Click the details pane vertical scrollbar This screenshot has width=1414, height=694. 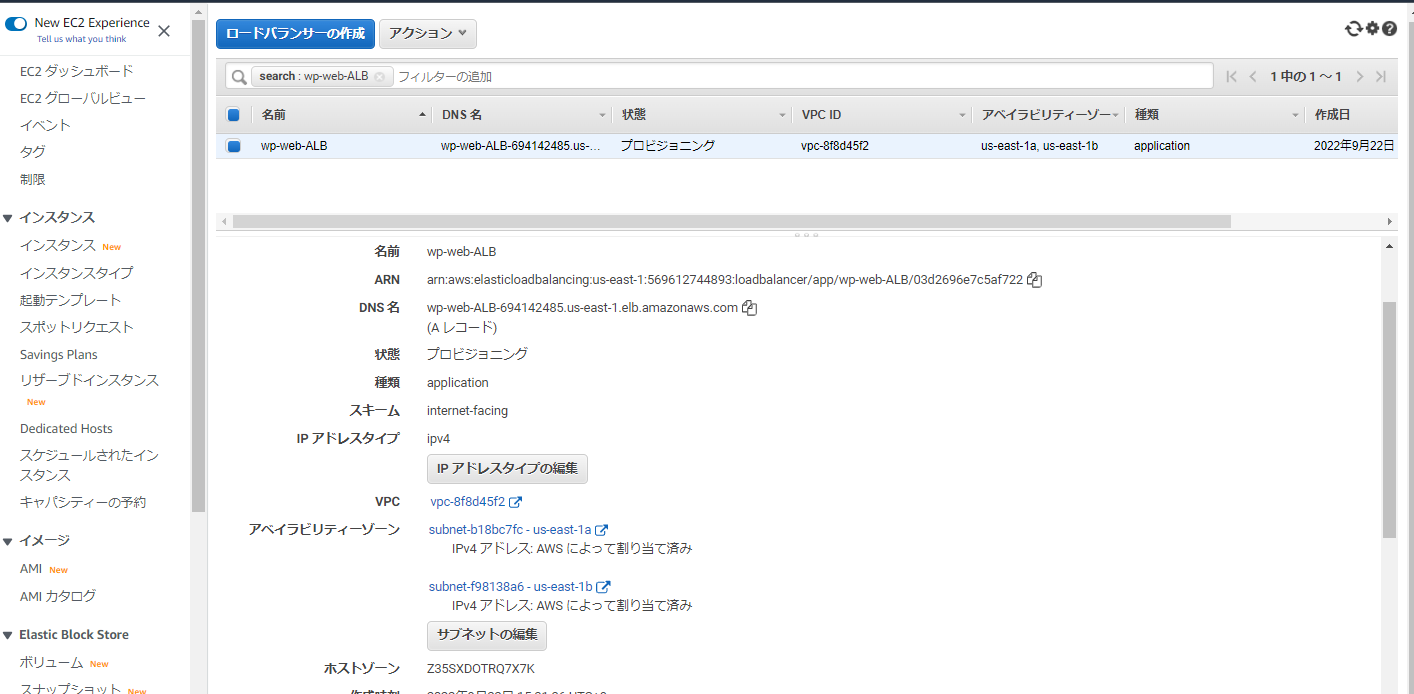click(1389, 419)
